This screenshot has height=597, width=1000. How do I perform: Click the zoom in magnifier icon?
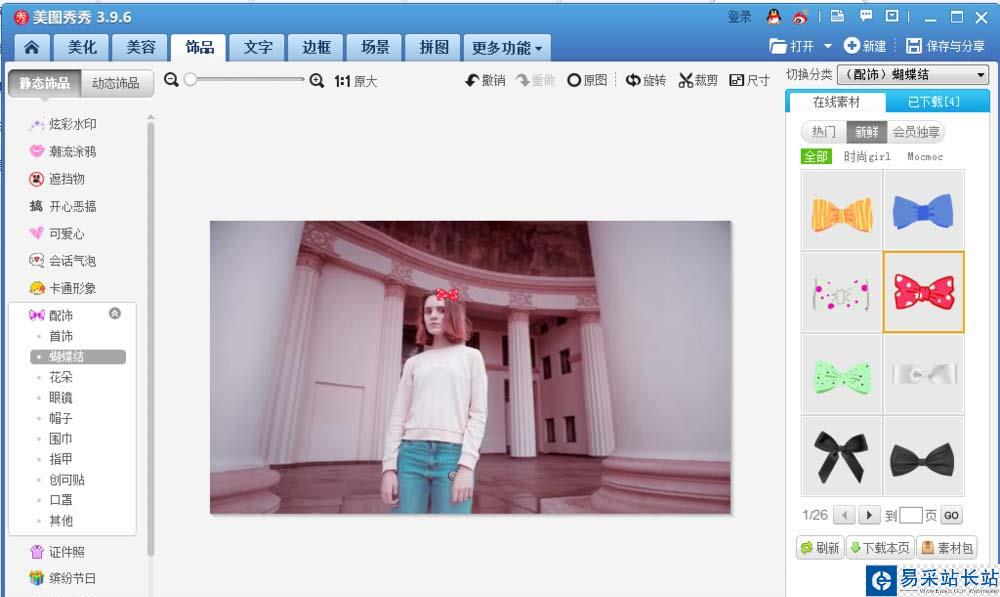pos(316,80)
